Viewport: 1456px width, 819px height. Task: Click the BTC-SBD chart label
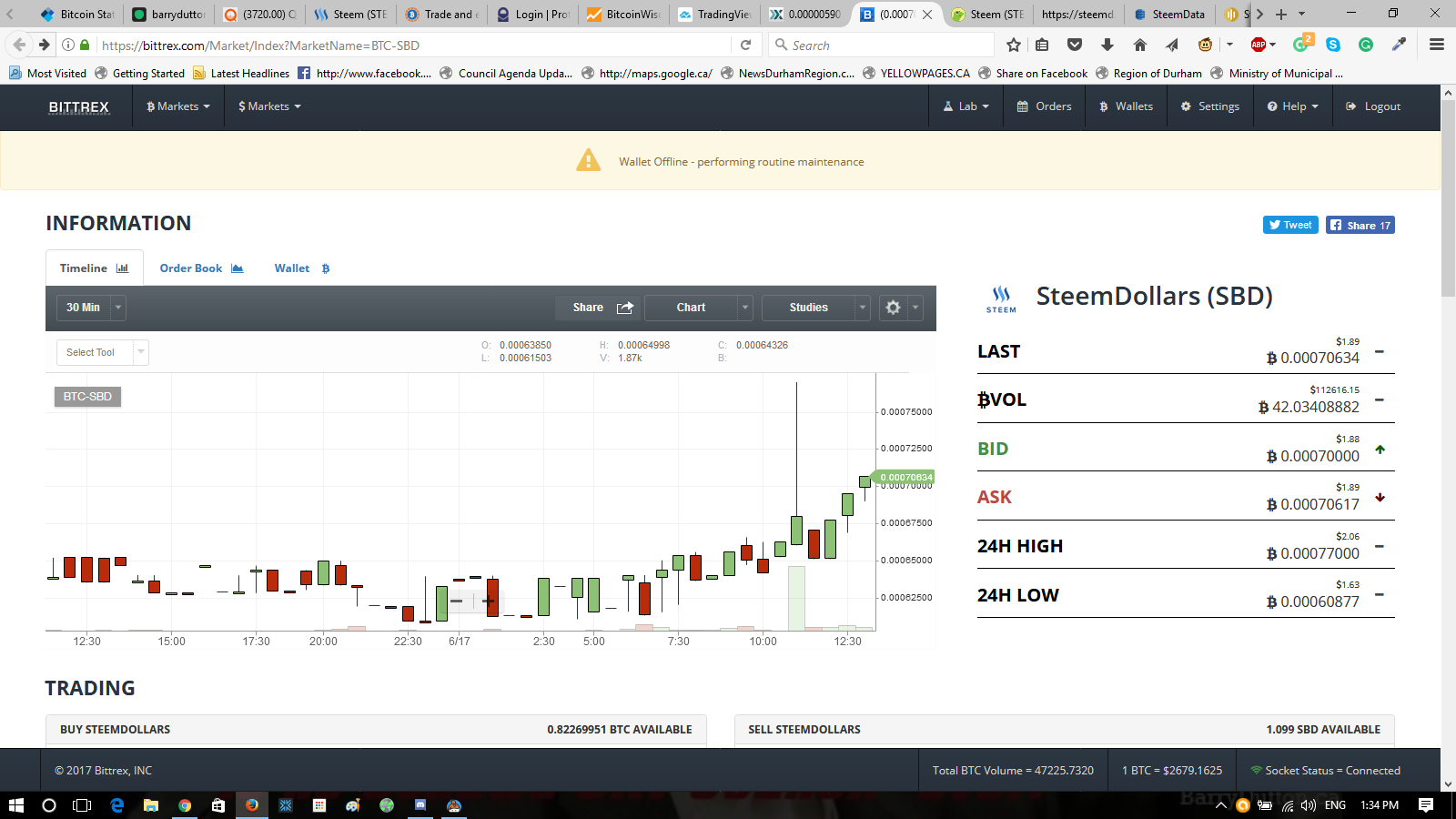click(87, 397)
